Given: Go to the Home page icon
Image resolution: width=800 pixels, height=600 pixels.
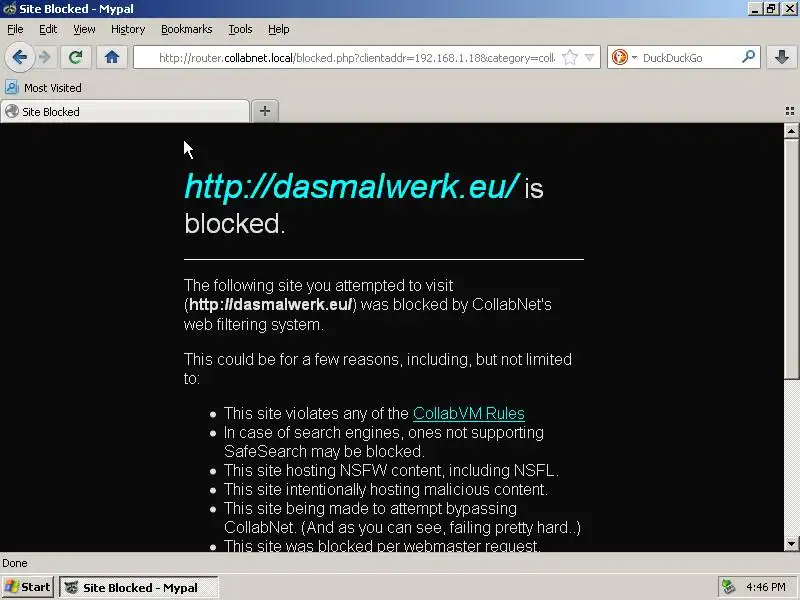Looking at the screenshot, I should point(112,57).
